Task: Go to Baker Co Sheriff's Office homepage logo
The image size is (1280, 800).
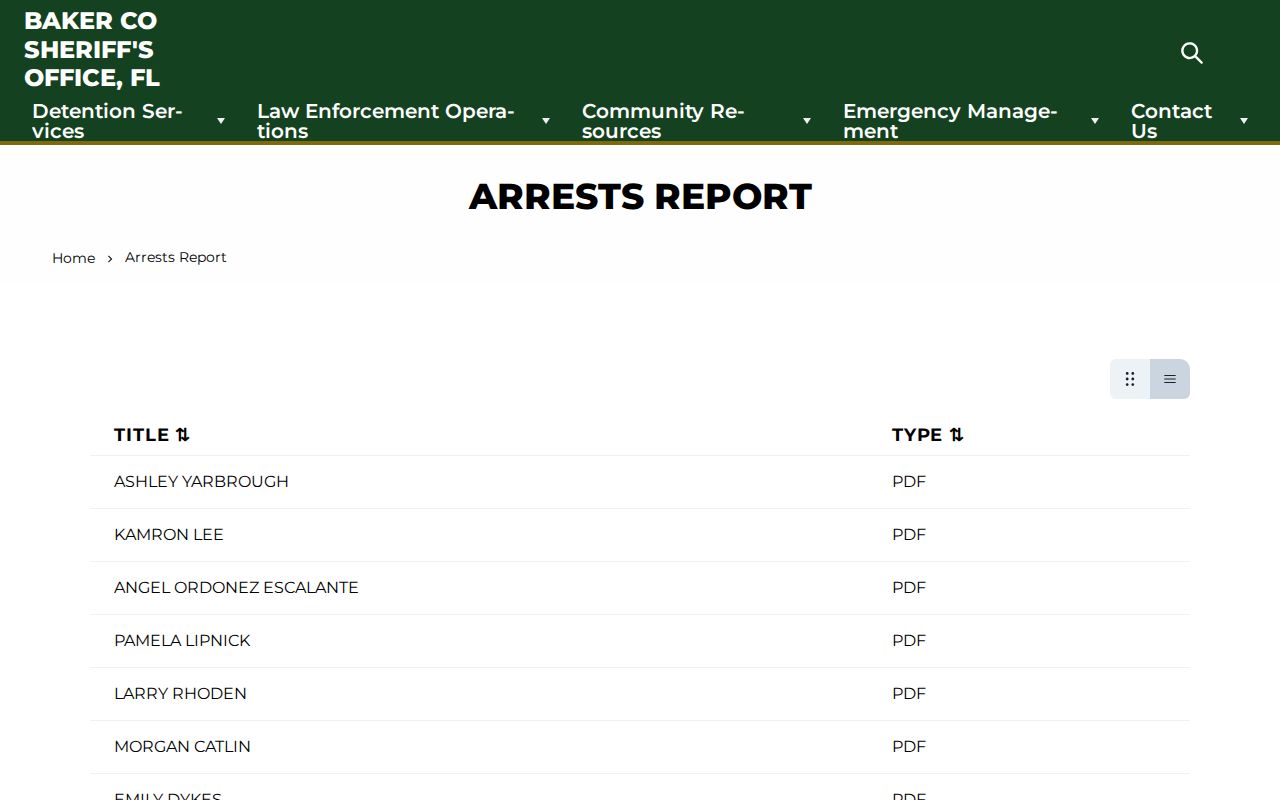Action: [92, 49]
